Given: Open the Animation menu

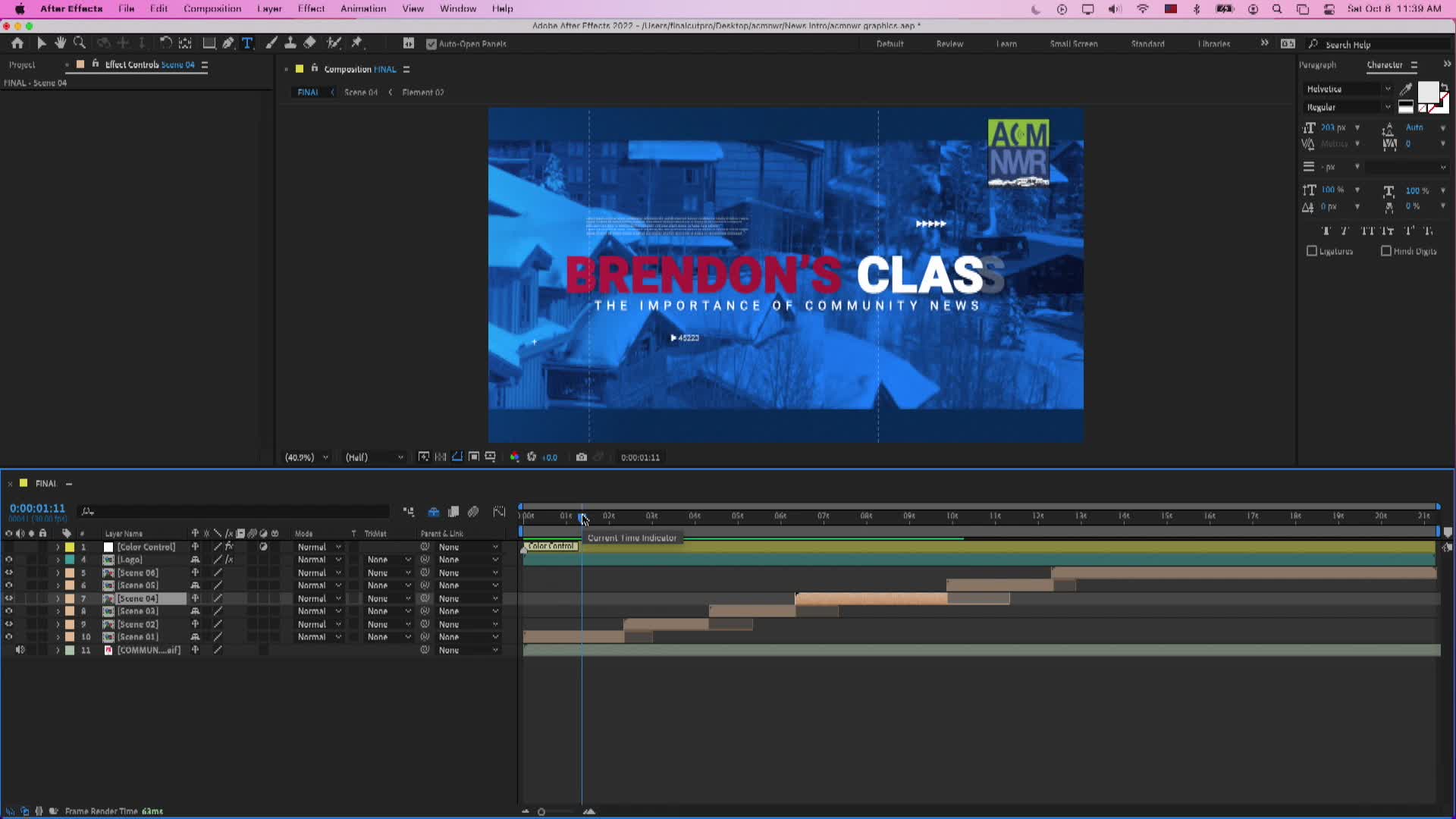Looking at the screenshot, I should click(x=363, y=8).
